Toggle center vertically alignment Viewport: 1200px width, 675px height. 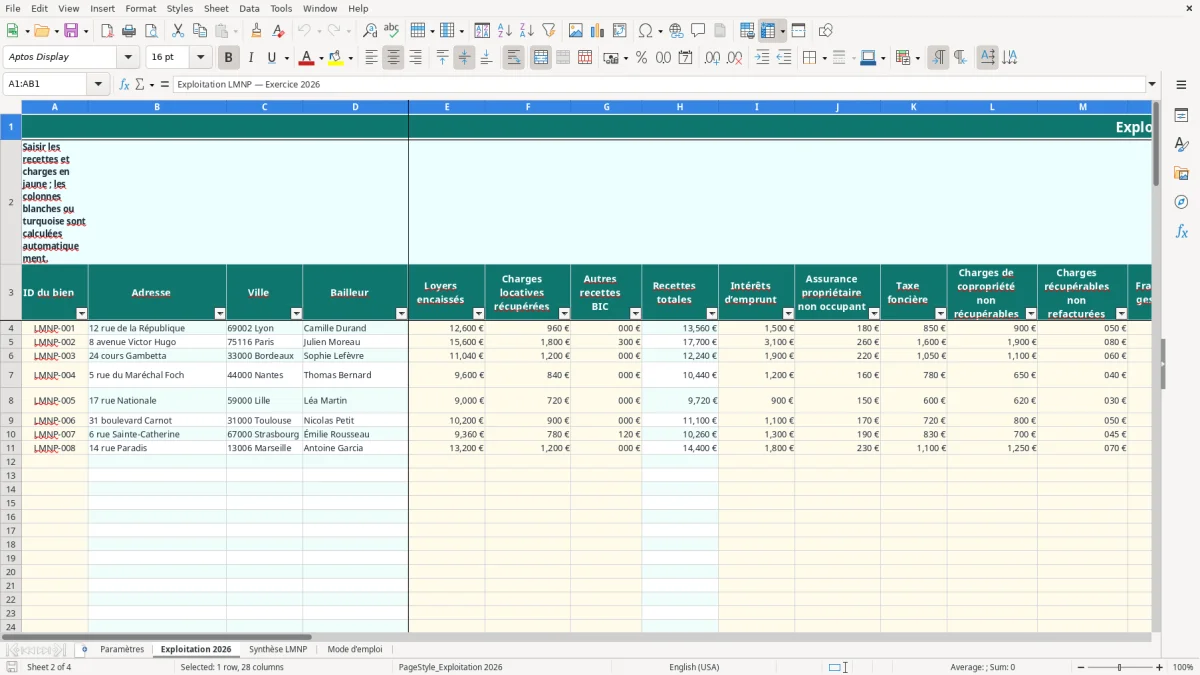(464, 58)
